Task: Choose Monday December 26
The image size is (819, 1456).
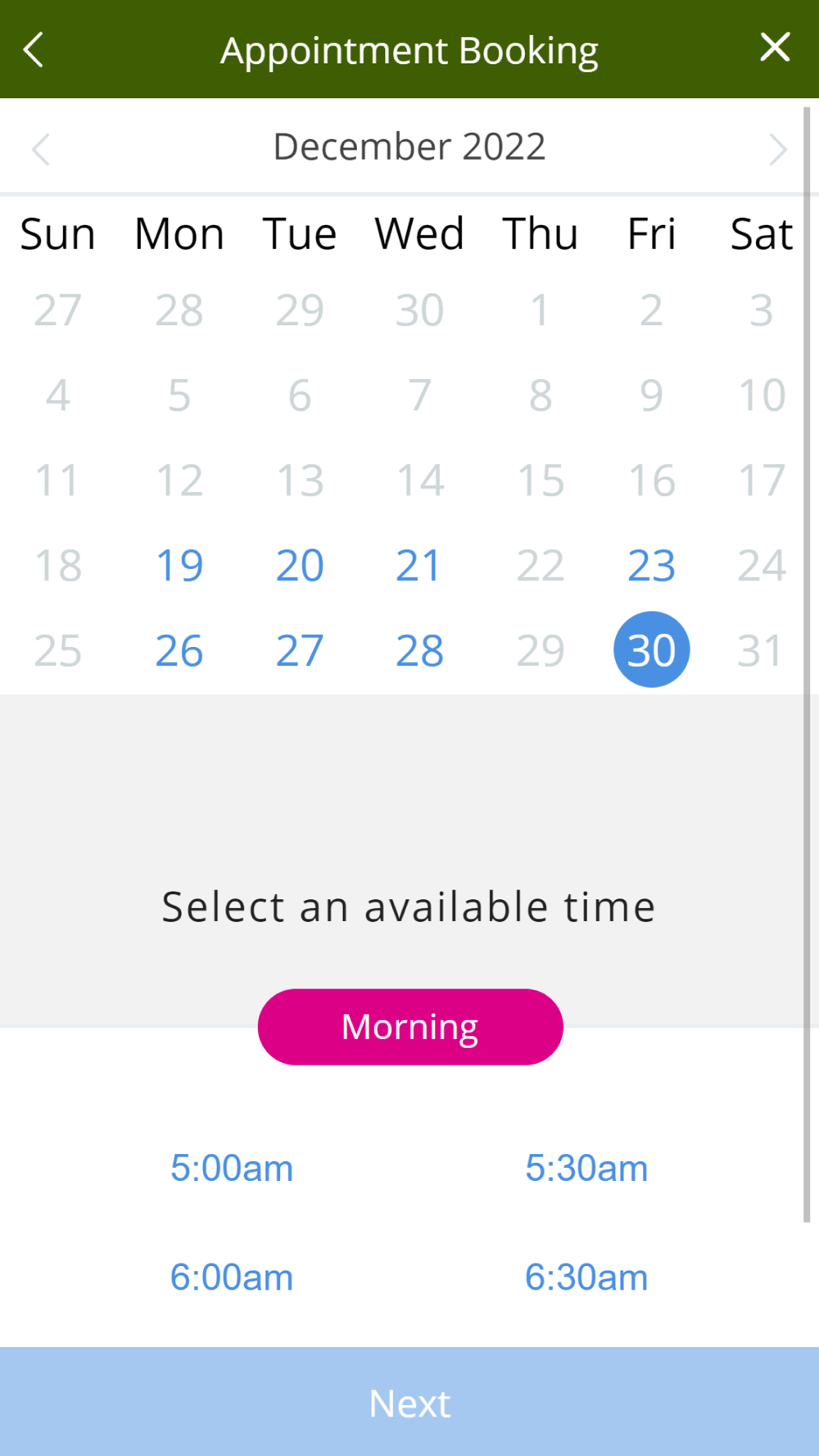Action: click(179, 650)
